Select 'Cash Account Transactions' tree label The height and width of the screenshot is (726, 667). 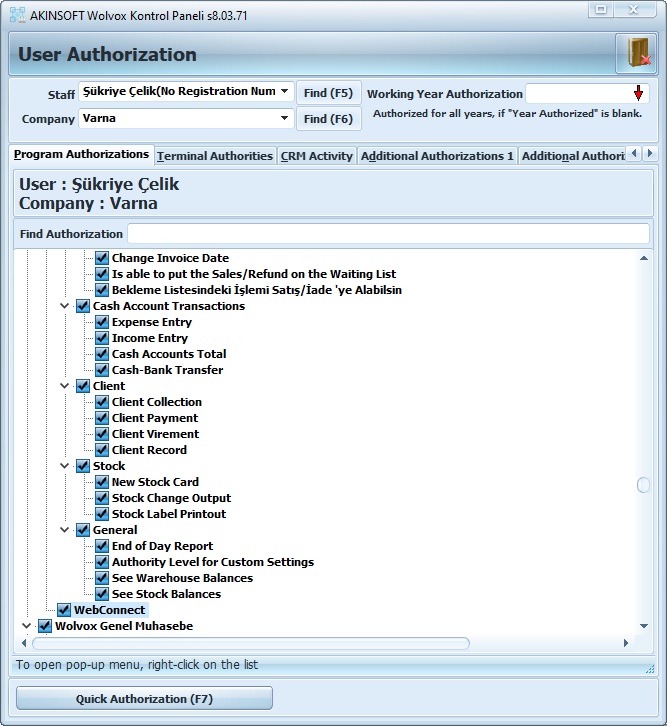click(x=168, y=306)
